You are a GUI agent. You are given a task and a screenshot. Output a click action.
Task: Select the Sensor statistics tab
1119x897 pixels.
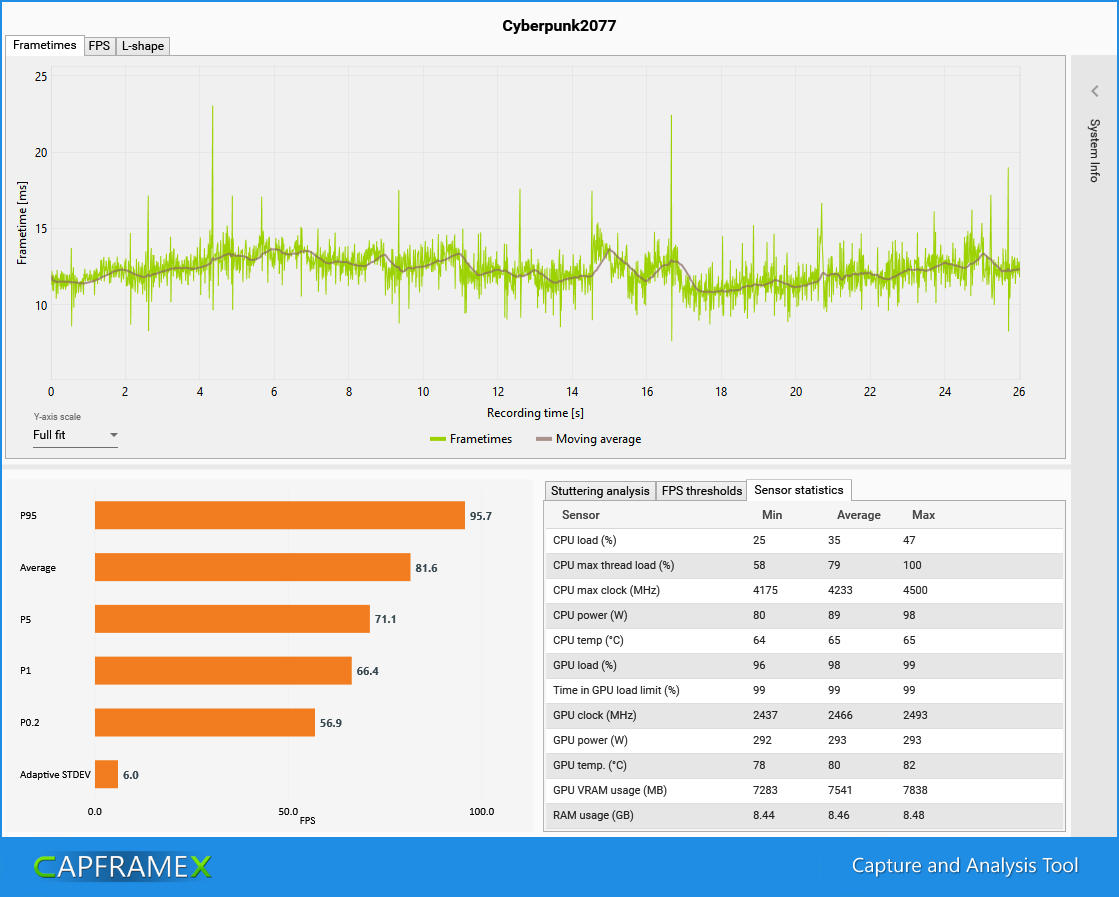coord(799,490)
